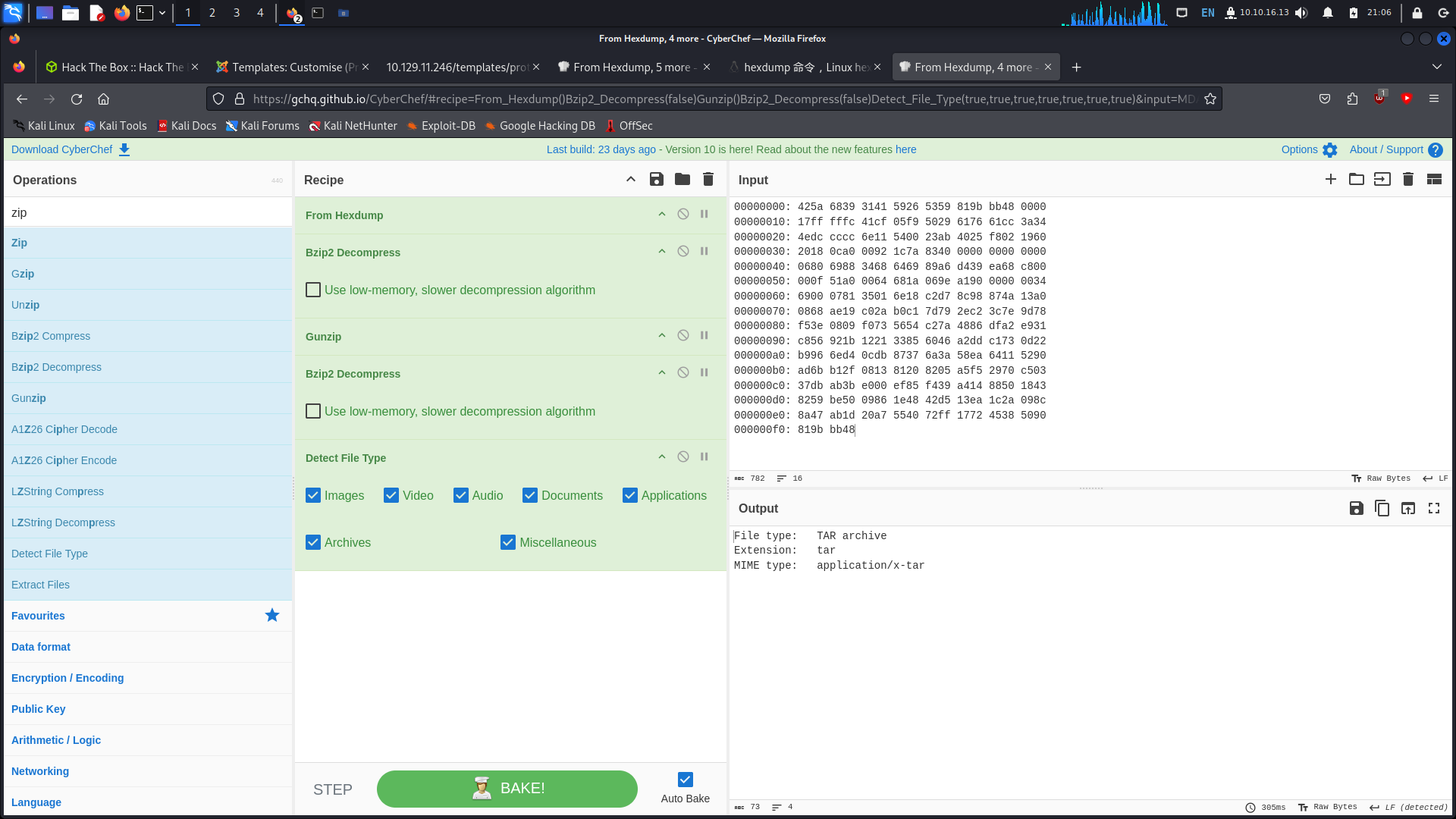Click the Output Raw Bytes encoding selector
This screenshot has width=1456, height=819.
[1327, 807]
